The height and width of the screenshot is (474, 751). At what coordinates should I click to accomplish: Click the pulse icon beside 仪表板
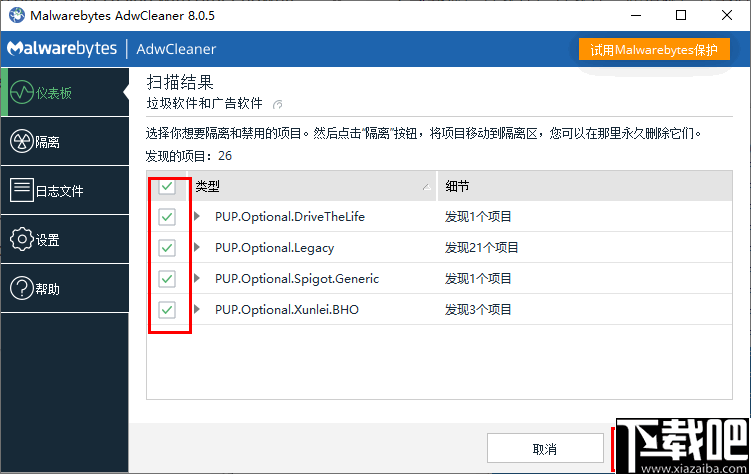[22, 92]
